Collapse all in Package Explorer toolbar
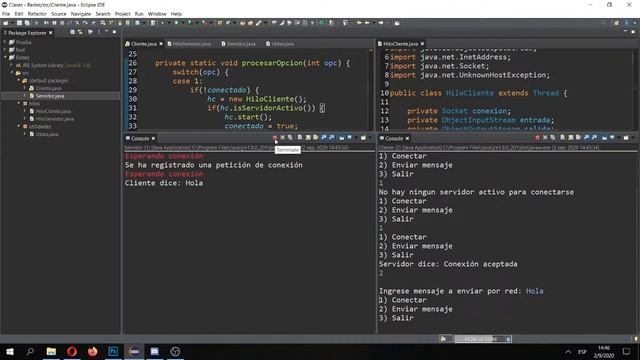This screenshot has height=360, width=640. tap(72, 32)
